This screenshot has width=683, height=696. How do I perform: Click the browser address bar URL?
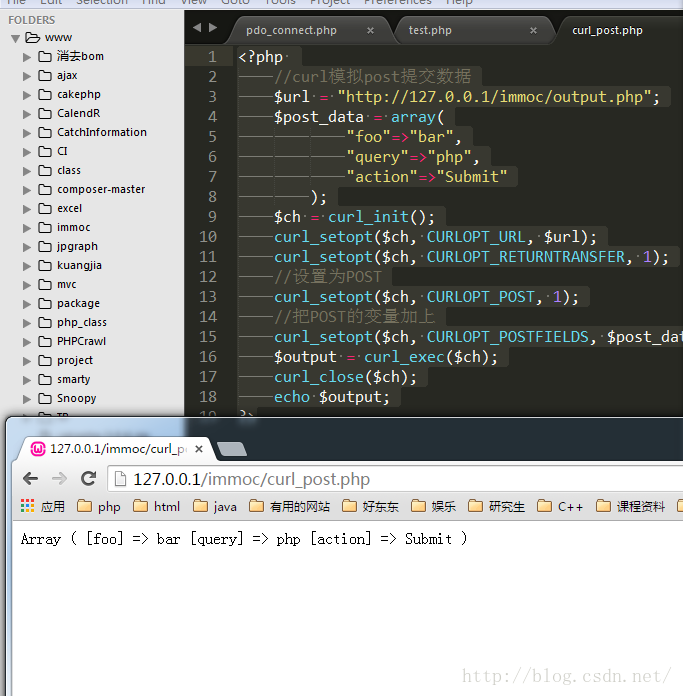pyautogui.click(x=251, y=479)
